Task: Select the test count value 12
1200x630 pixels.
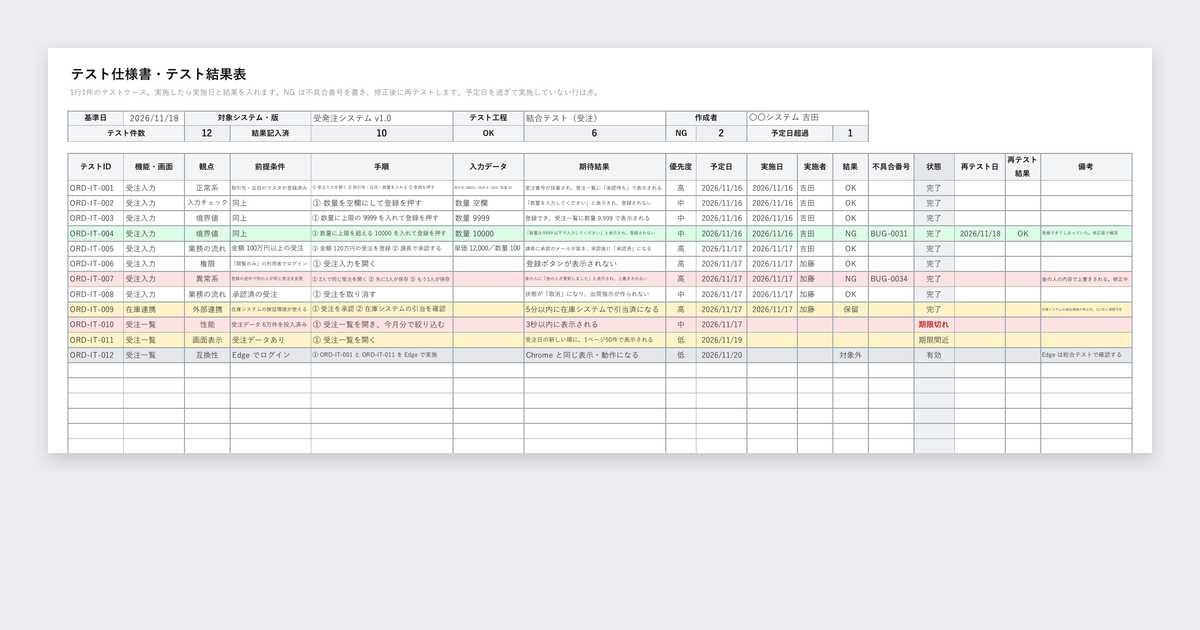Action: pos(207,133)
